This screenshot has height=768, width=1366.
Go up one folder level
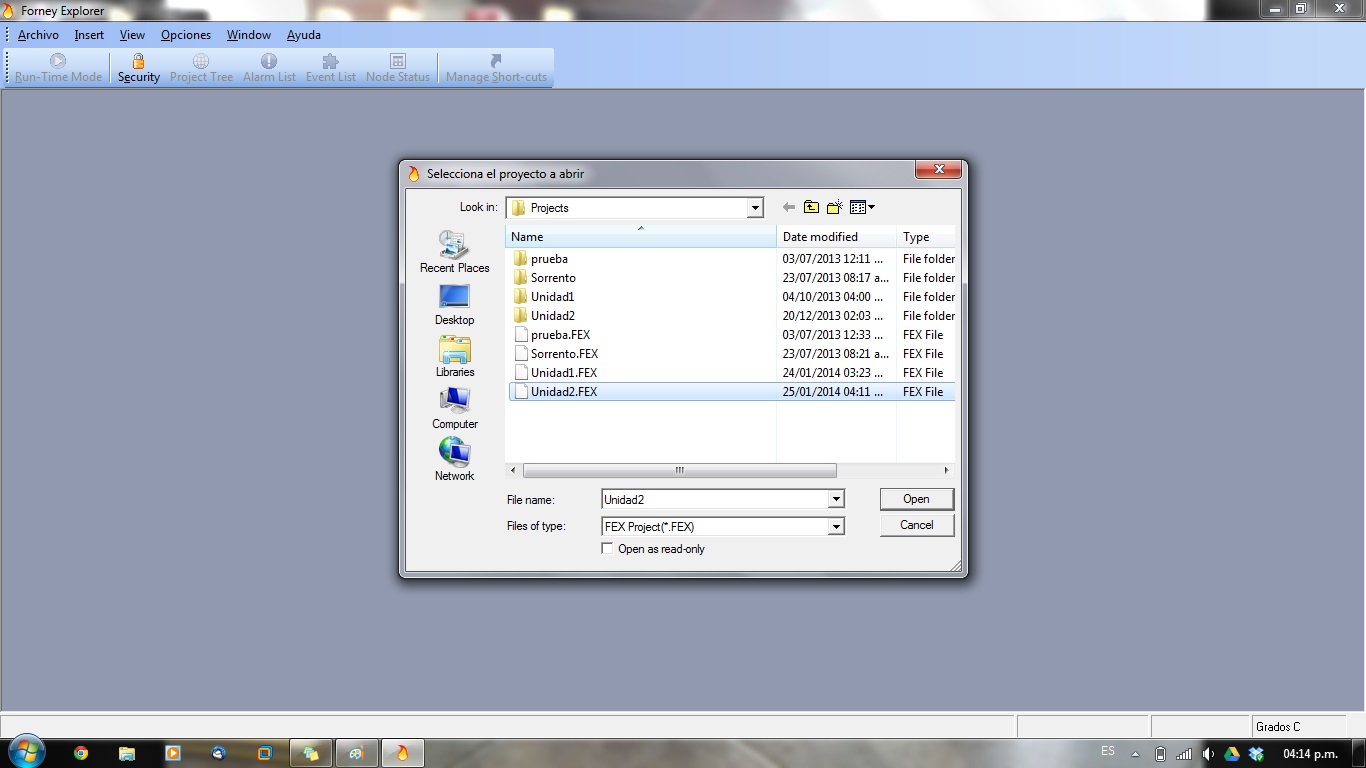[x=811, y=207]
